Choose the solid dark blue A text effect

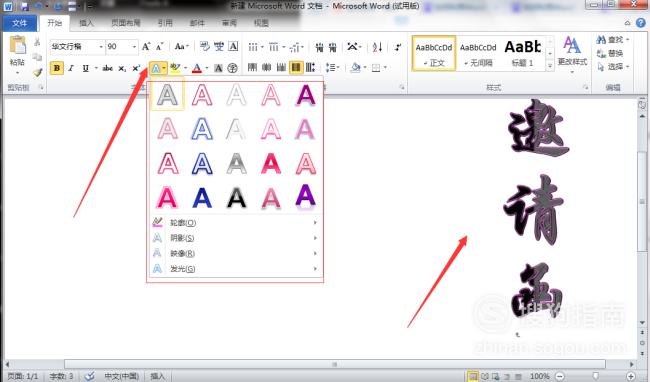202,198
